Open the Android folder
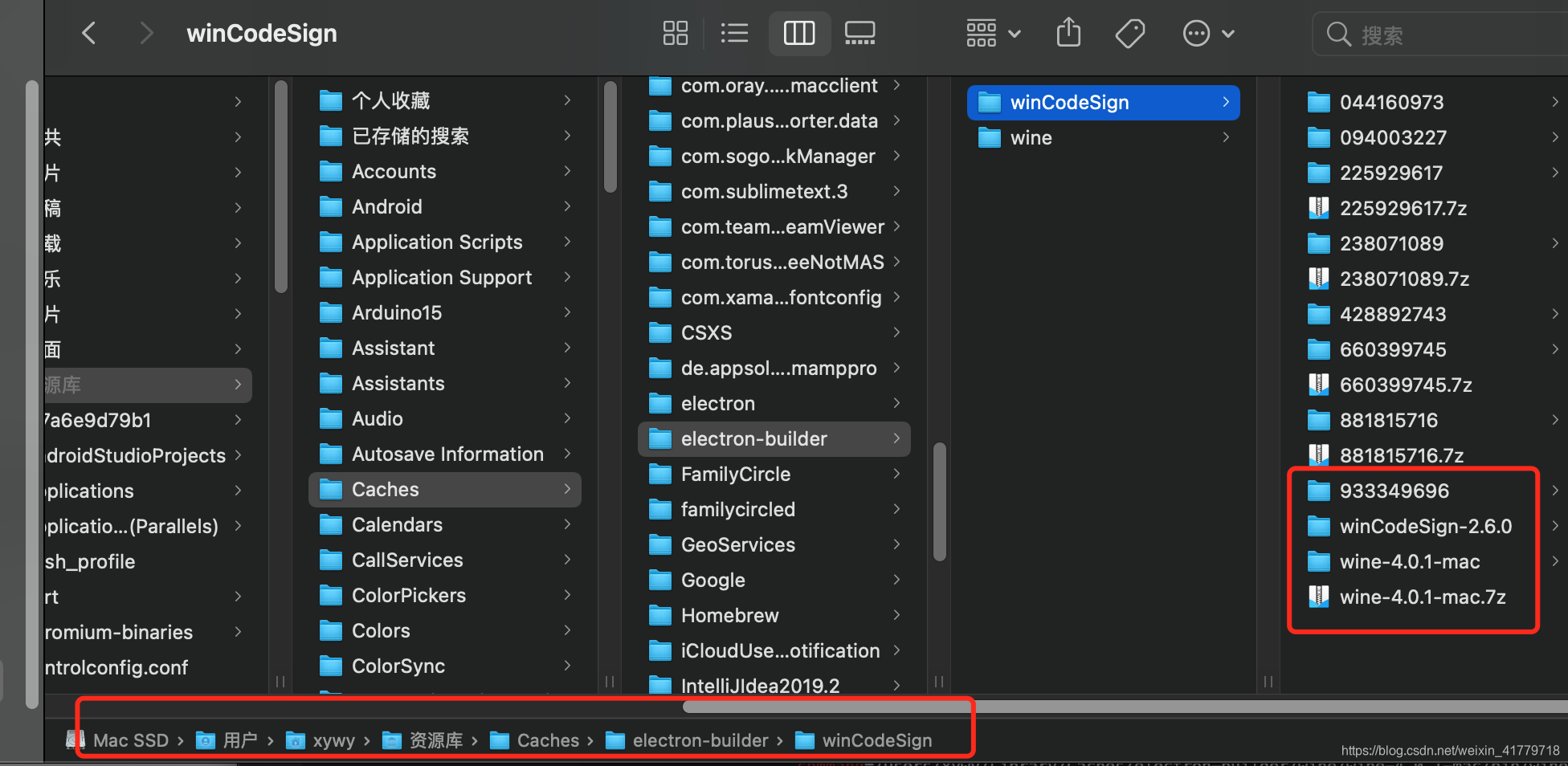Screen dimensions: 1568x766 click(445, 206)
